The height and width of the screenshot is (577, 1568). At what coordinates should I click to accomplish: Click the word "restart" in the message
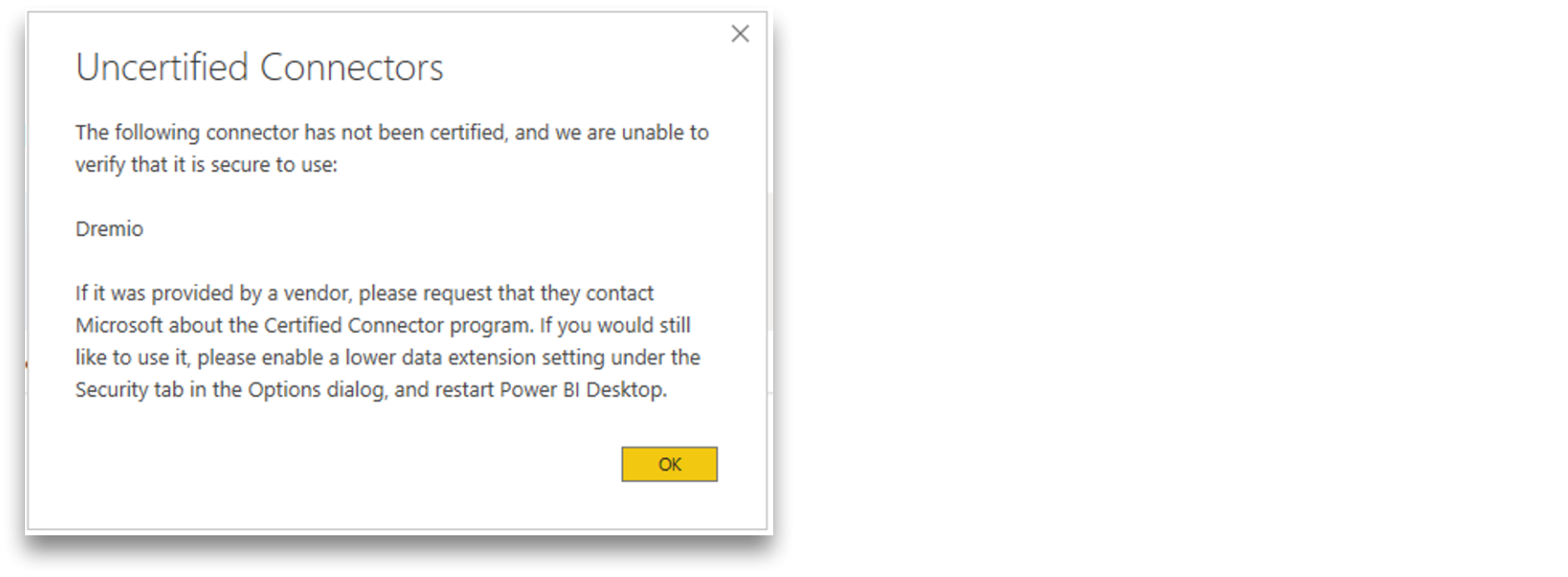coord(464,389)
